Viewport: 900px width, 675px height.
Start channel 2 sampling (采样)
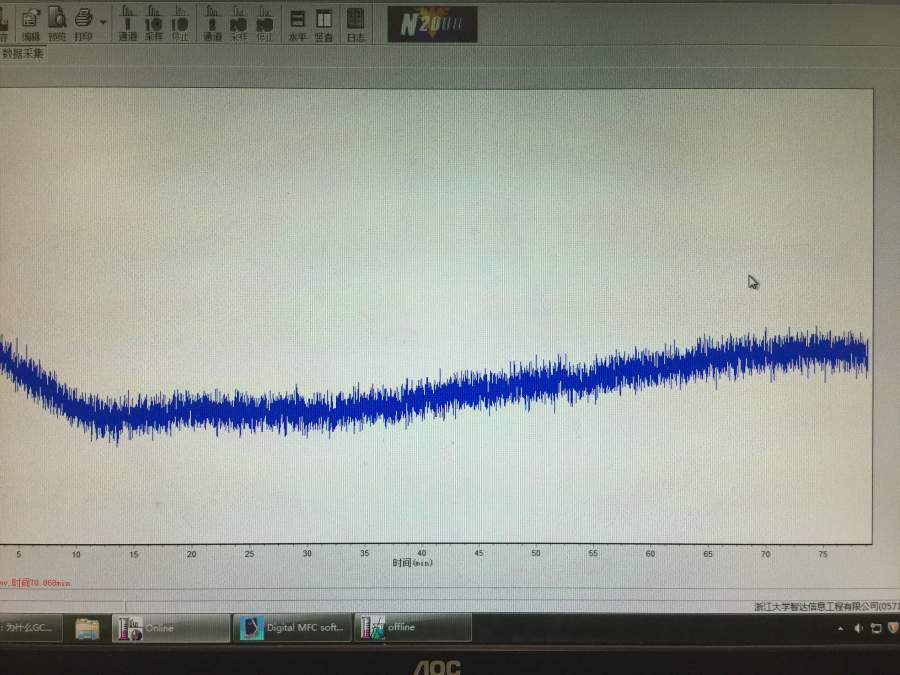tap(238, 24)
